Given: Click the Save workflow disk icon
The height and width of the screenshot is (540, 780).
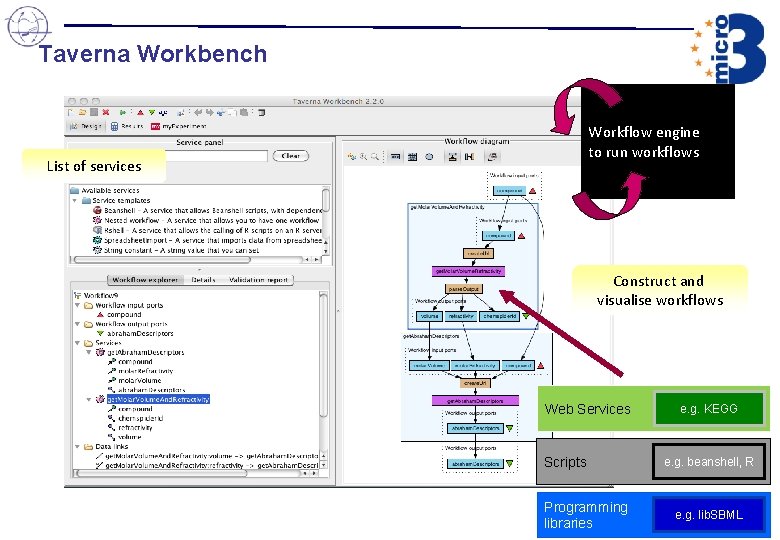Looking at the screenshot, I should 94,113.
